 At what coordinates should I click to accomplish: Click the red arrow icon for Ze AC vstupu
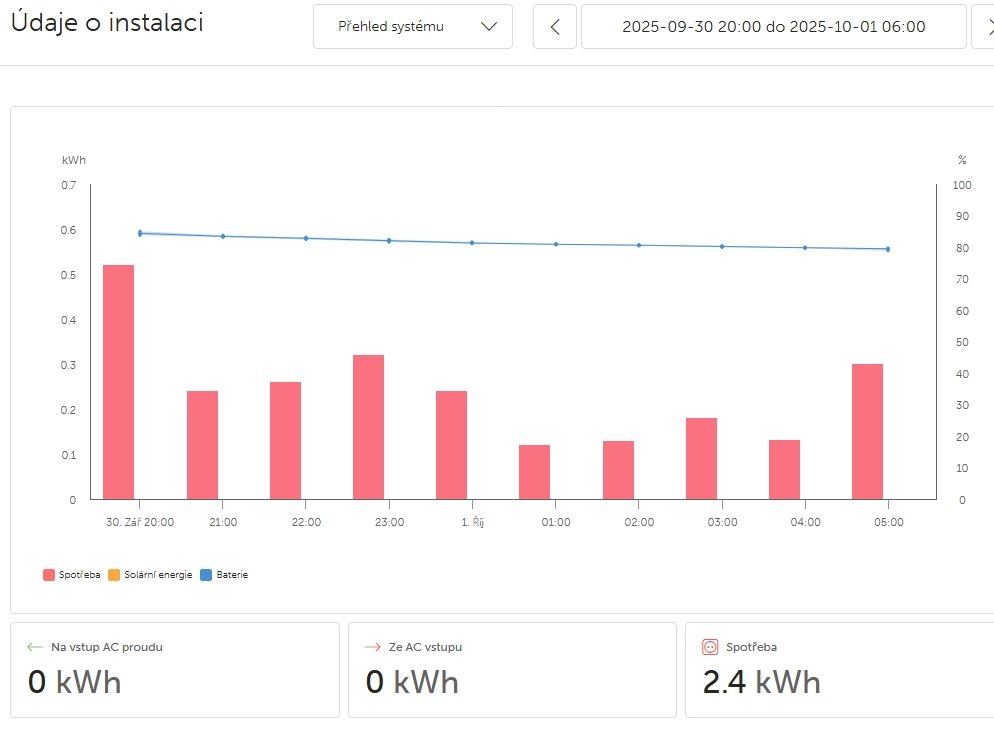coord(373,647)
